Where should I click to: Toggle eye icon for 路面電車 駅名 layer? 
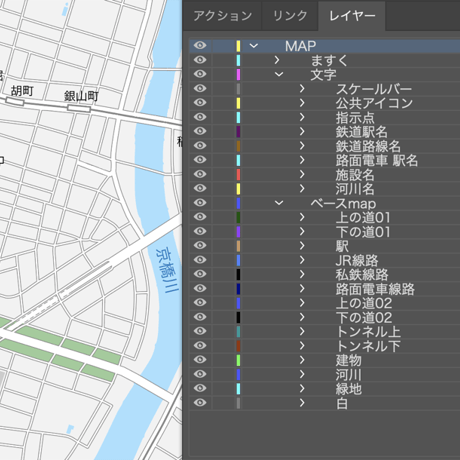coord(200,159)
